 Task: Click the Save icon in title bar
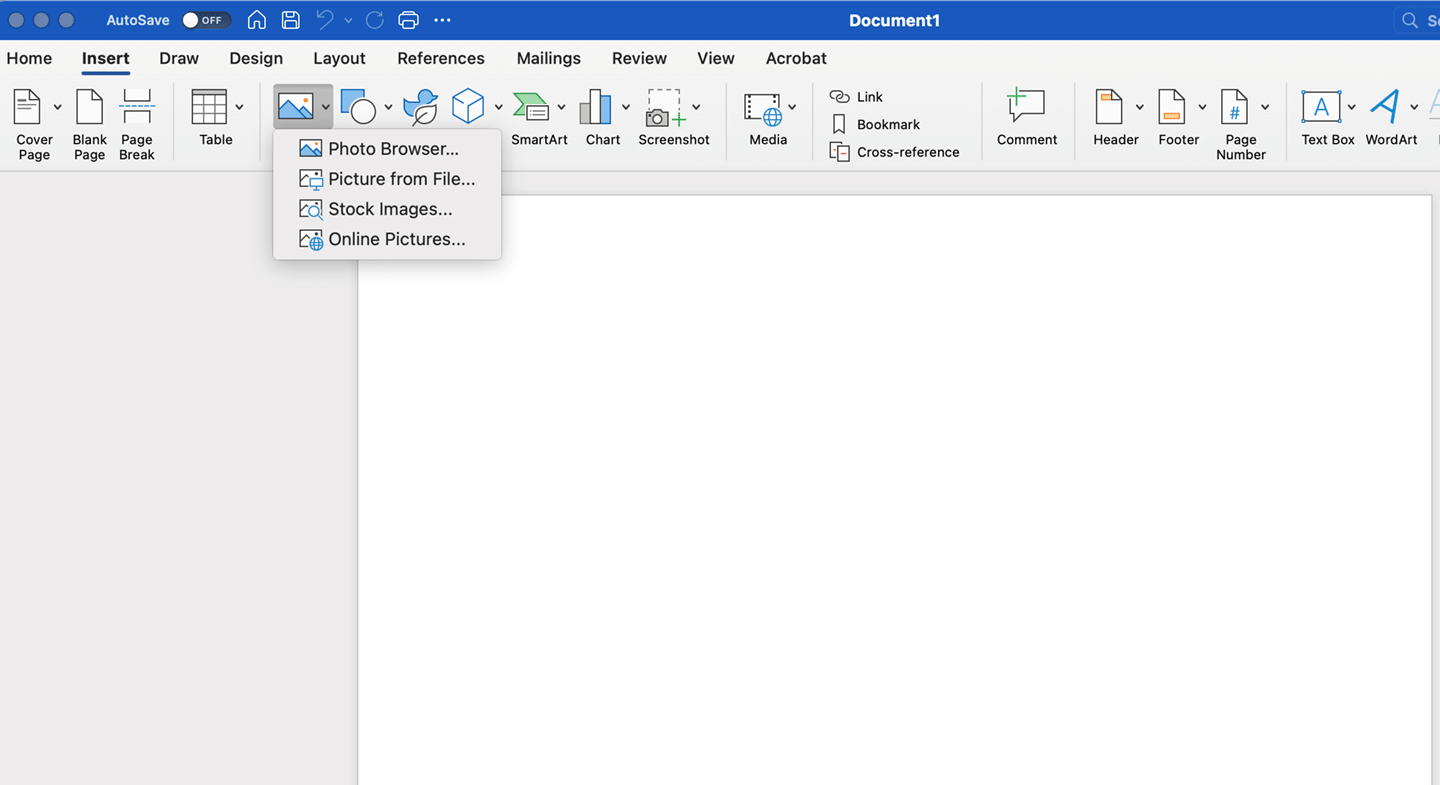click(290, 20)
